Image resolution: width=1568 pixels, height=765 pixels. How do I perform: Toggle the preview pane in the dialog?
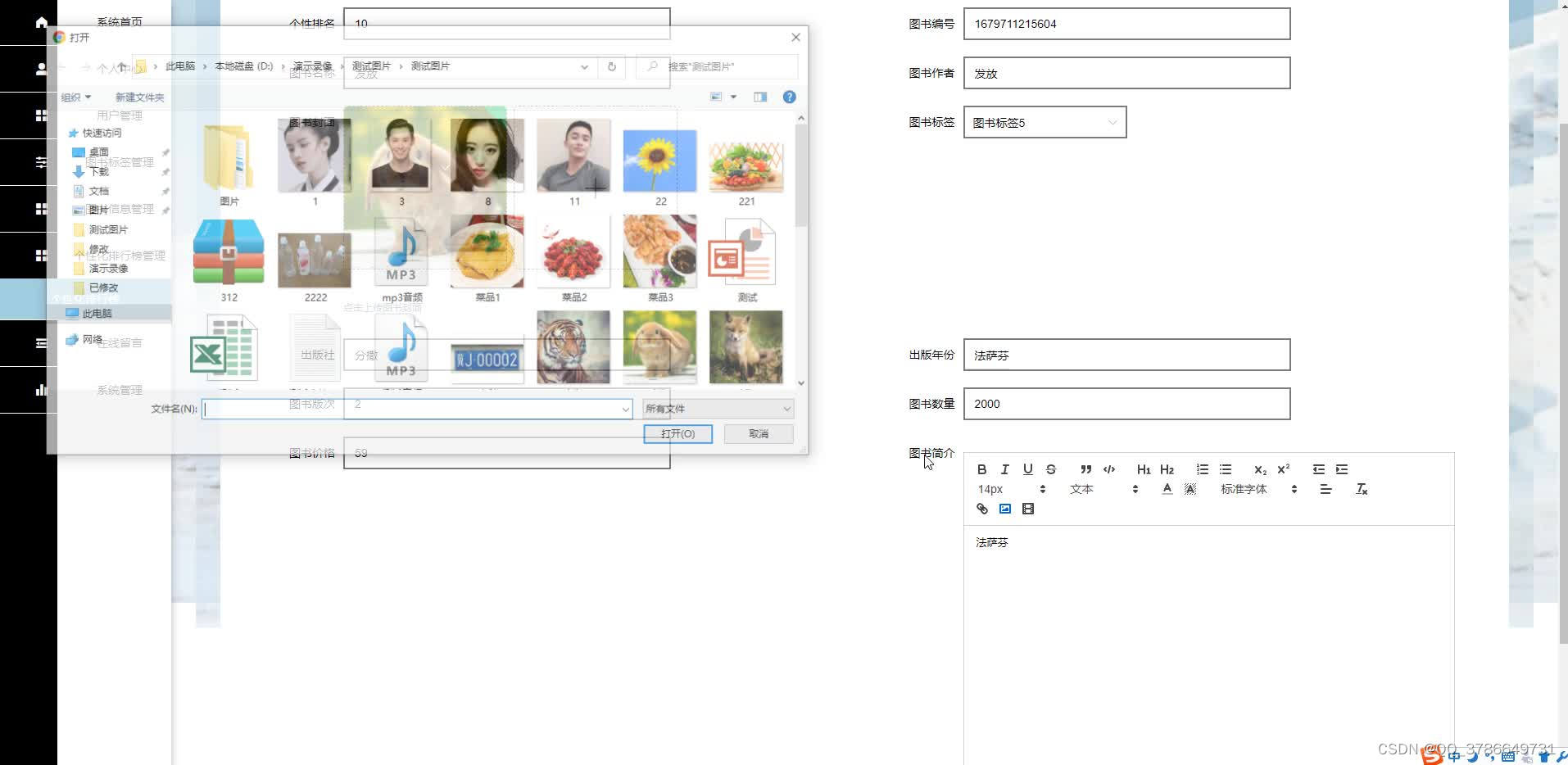(x=760, y=97)
